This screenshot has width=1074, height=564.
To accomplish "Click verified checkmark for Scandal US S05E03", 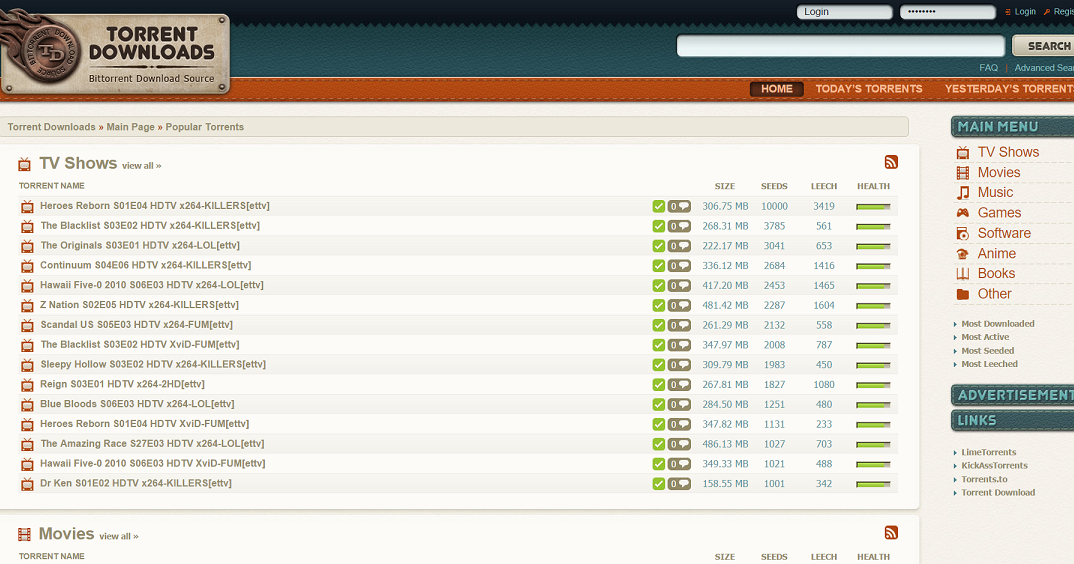I will click(658, 326).
